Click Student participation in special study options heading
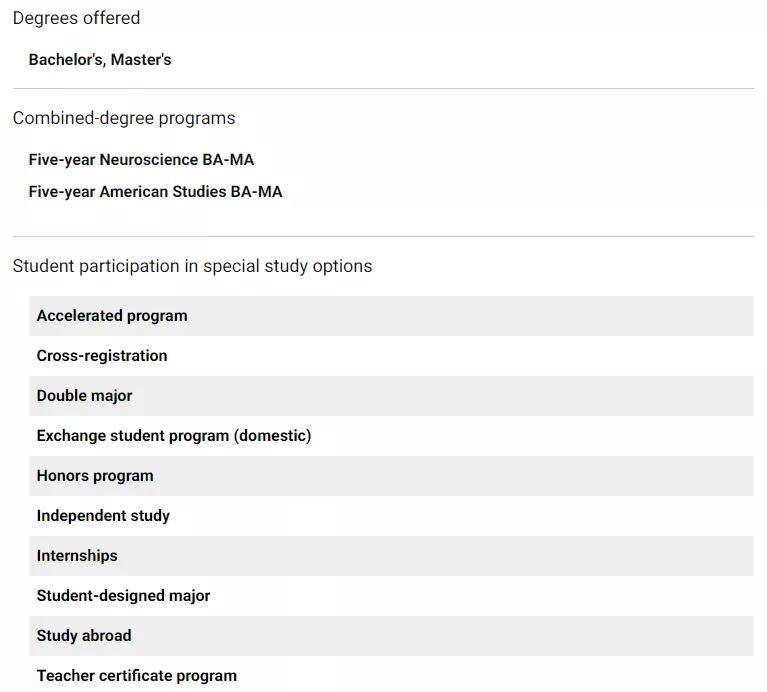Screen dimensions: 767x692 coord(192,267)
